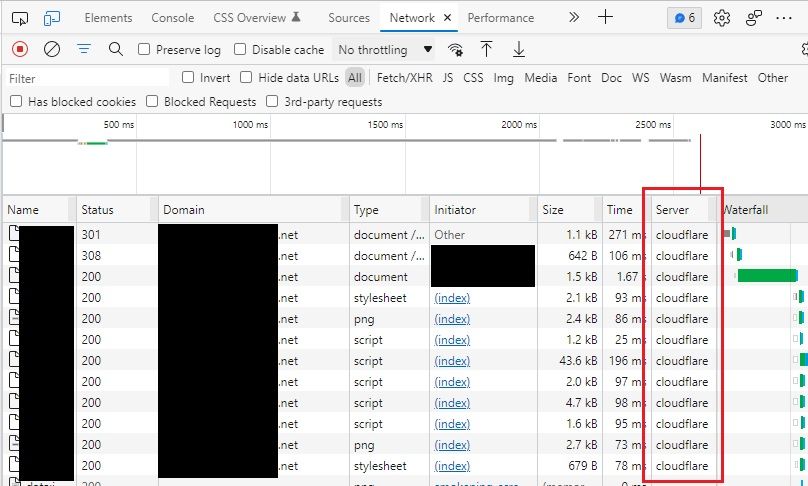Open (index) initiator of 679 B stylesheet
The image size is (808, 486).
452,466
